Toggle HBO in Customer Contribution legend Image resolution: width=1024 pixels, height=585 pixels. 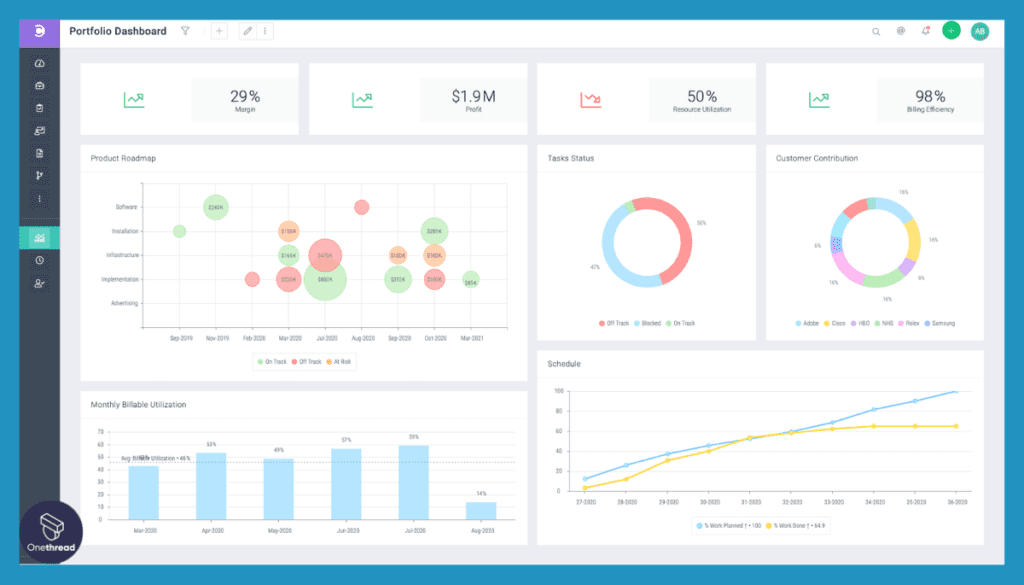[x=860, y=323]
